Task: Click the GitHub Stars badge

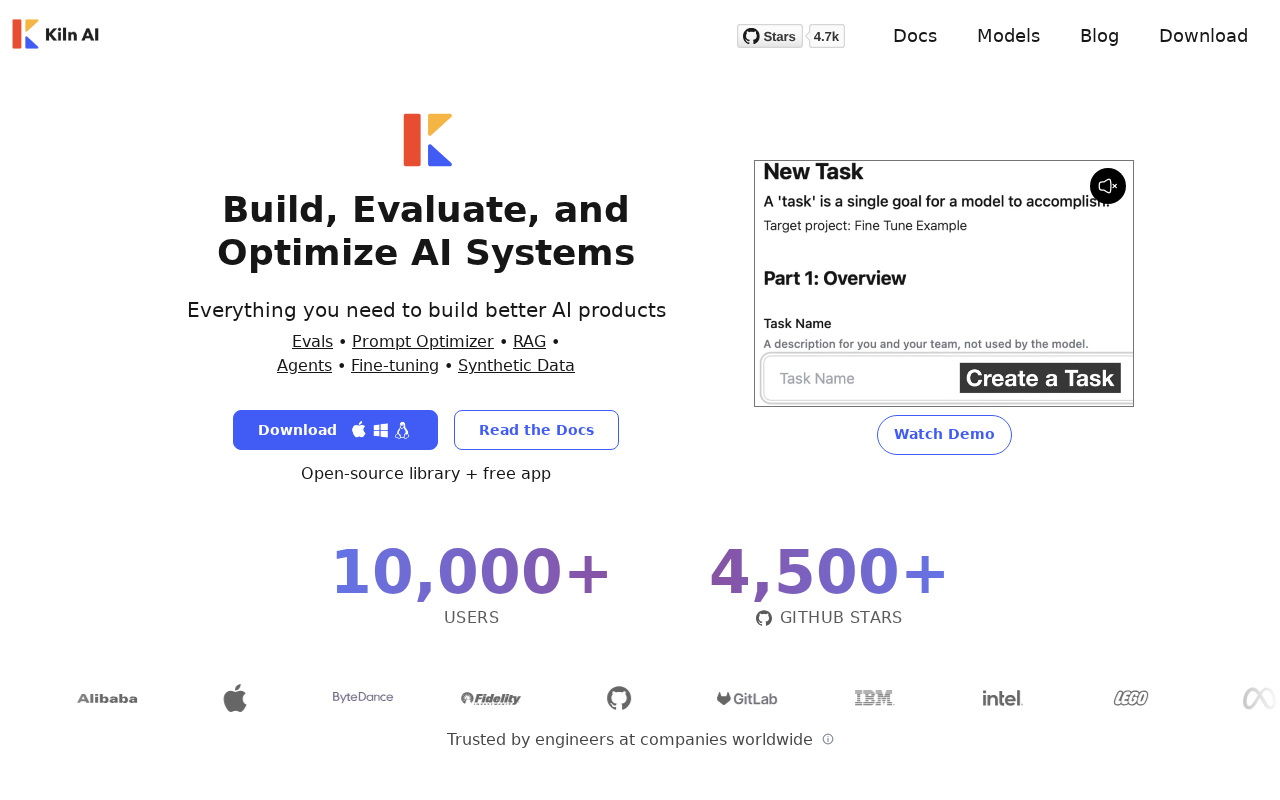Action: pyautogui.click(x=770, y=36)
